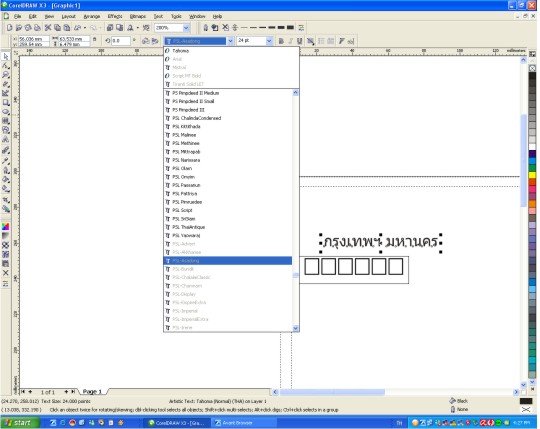Expand the zoom level dropdown
The image size is (540, 429).
pos(186,28)
